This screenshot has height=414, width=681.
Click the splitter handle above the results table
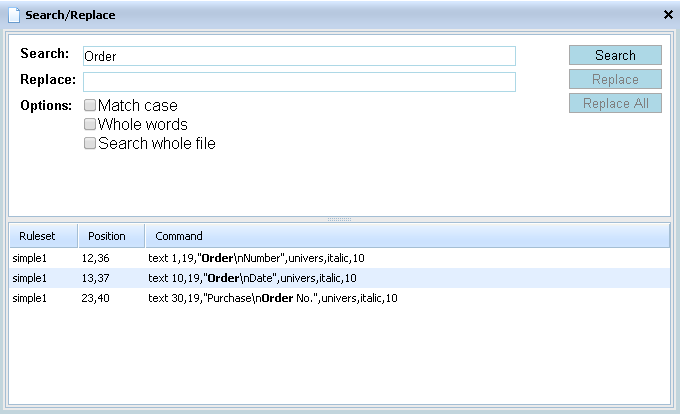(x=340, y=218)
